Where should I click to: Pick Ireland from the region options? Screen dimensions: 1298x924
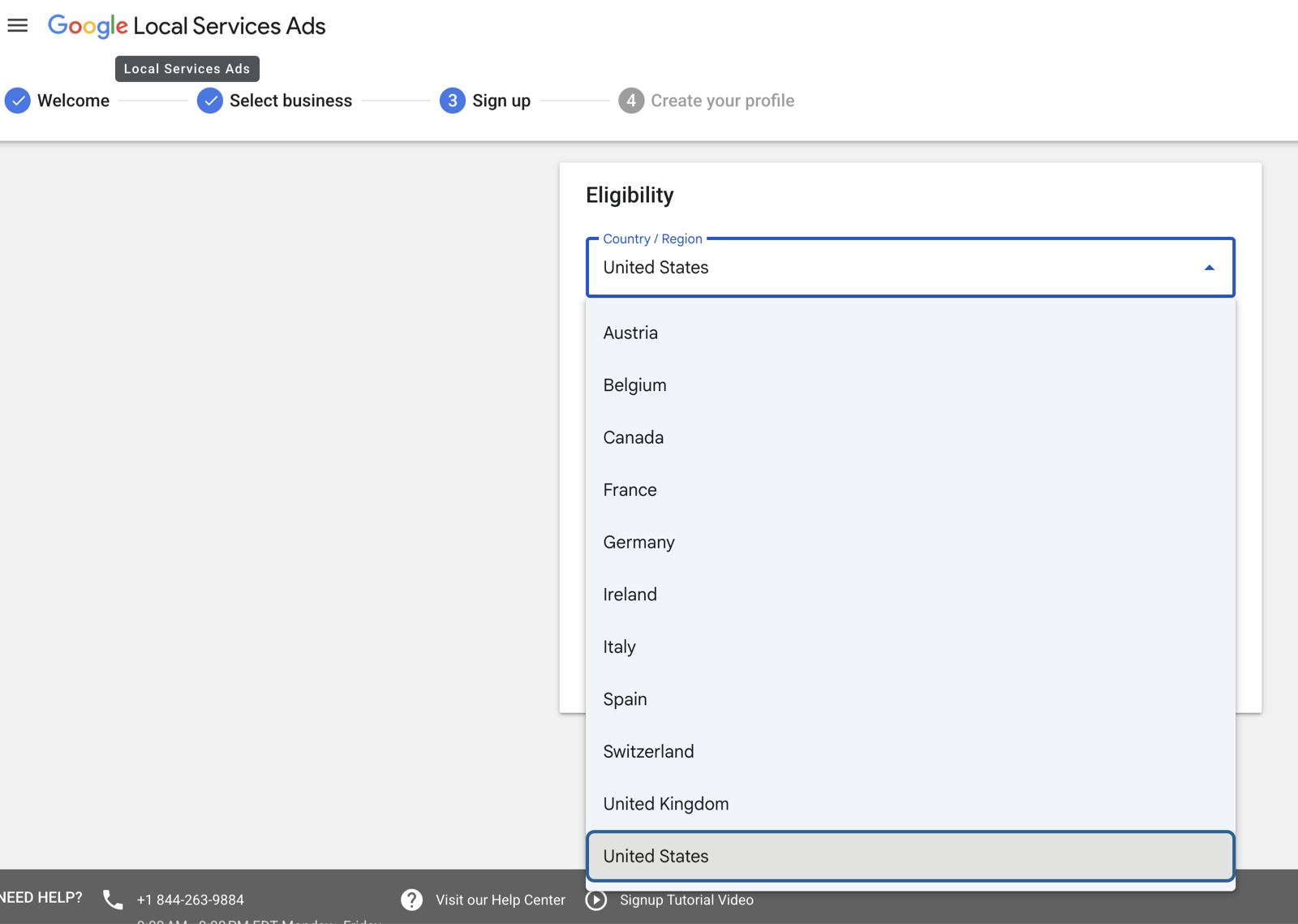click(910, 595)
